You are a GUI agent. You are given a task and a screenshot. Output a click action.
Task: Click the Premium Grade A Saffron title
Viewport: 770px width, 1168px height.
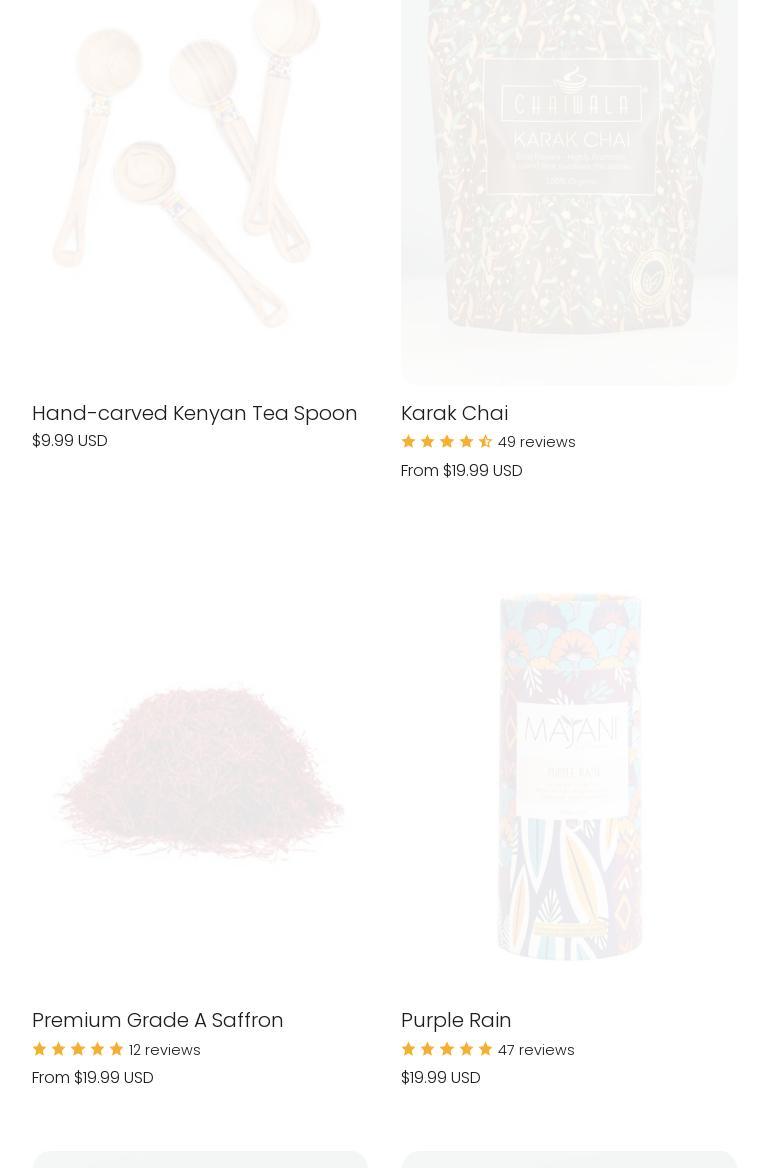click(x=157, y=1020)
